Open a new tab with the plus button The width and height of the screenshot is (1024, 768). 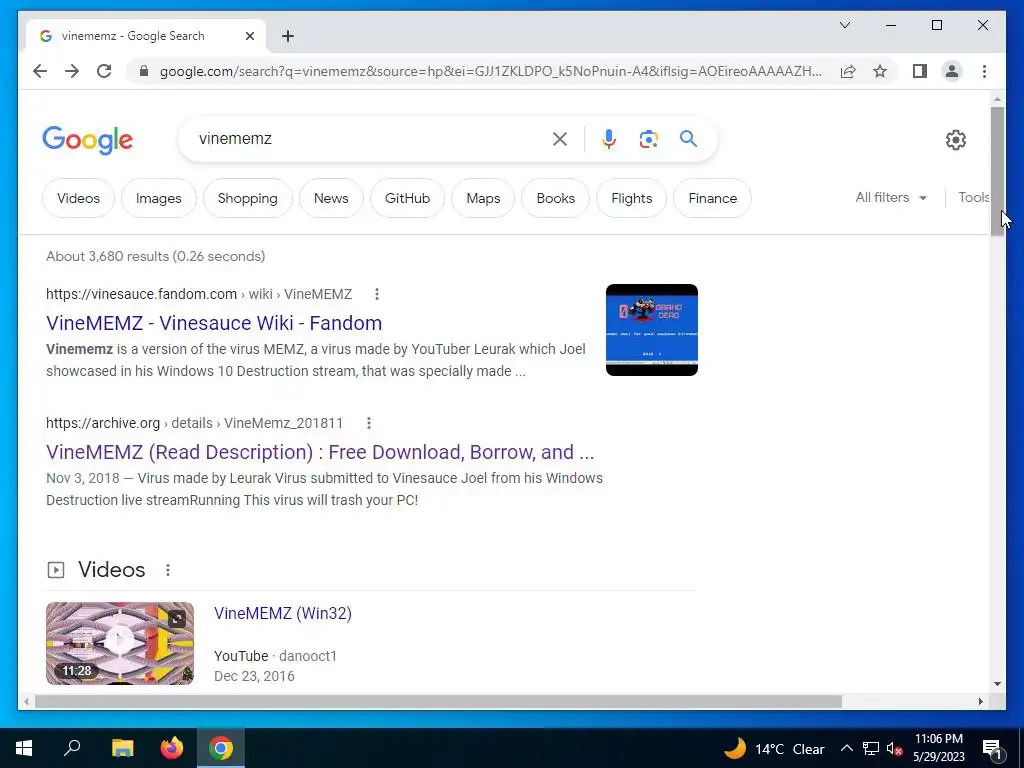click(x=288, y=36)
